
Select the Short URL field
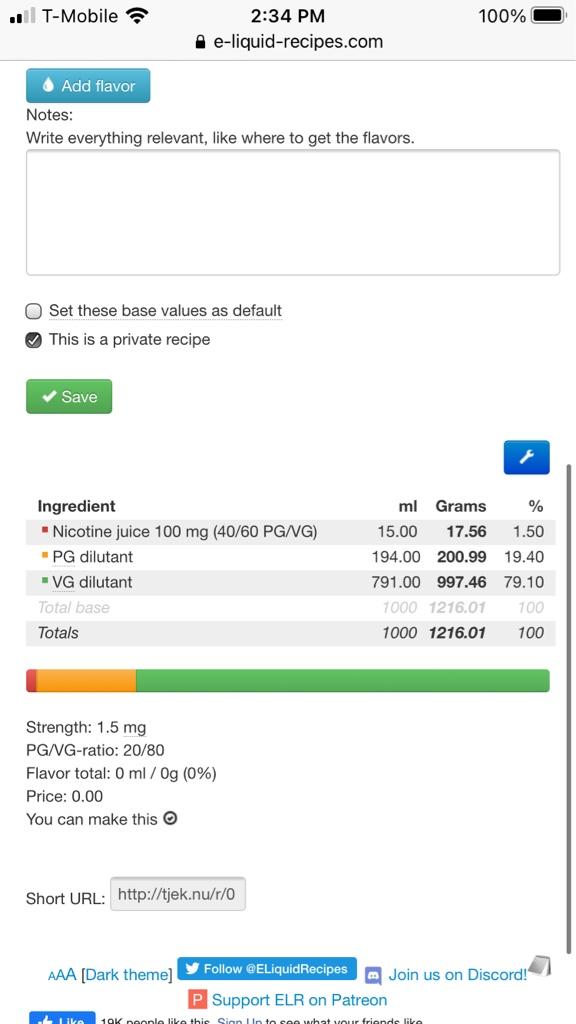tap(178, 894)
